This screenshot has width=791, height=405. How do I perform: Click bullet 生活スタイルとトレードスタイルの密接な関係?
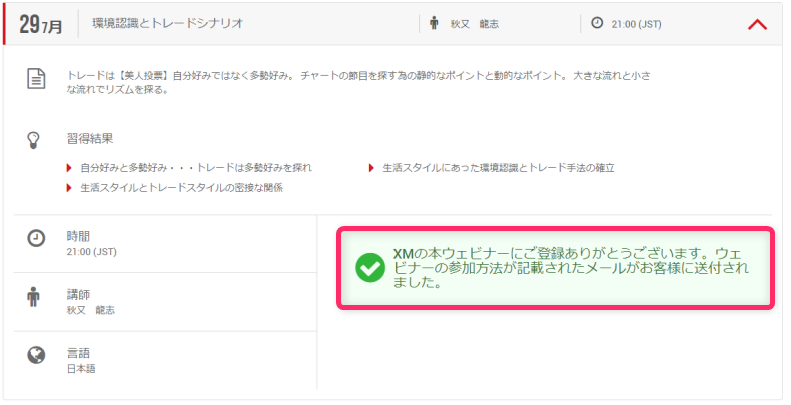[x=182, y=188]
